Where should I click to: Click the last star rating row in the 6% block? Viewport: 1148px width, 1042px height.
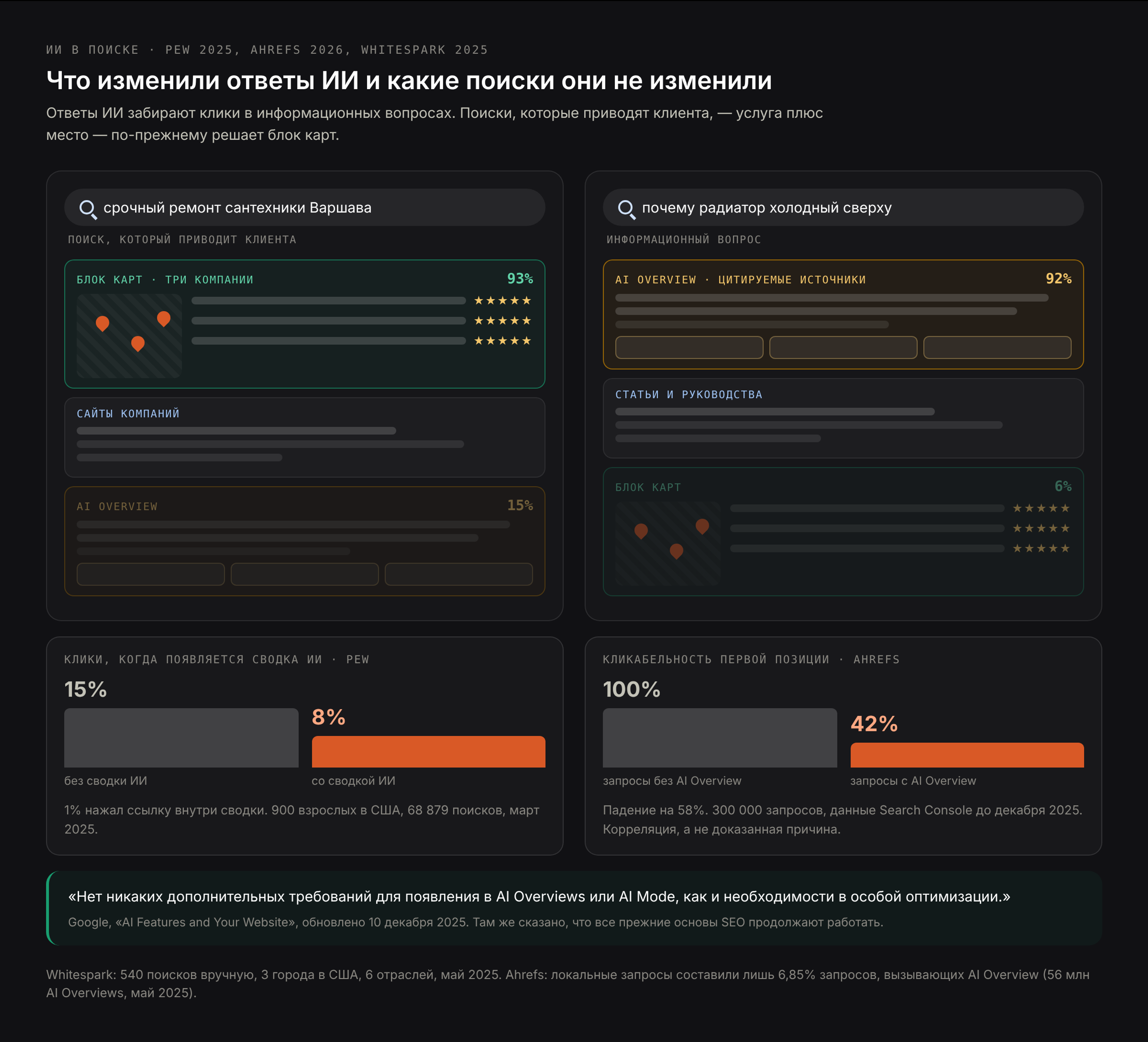tap(1041, 548)
